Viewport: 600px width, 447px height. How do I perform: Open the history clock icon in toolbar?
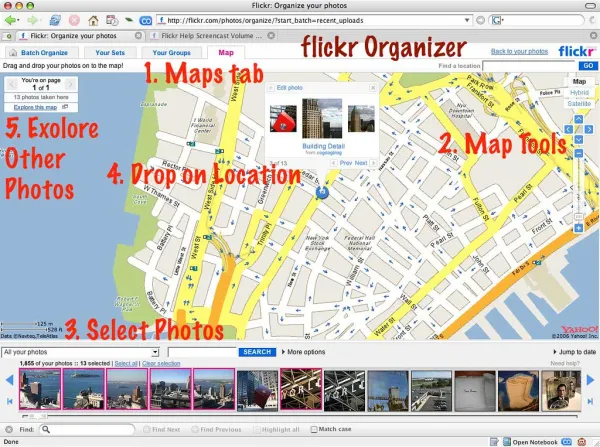click(112, 20)
